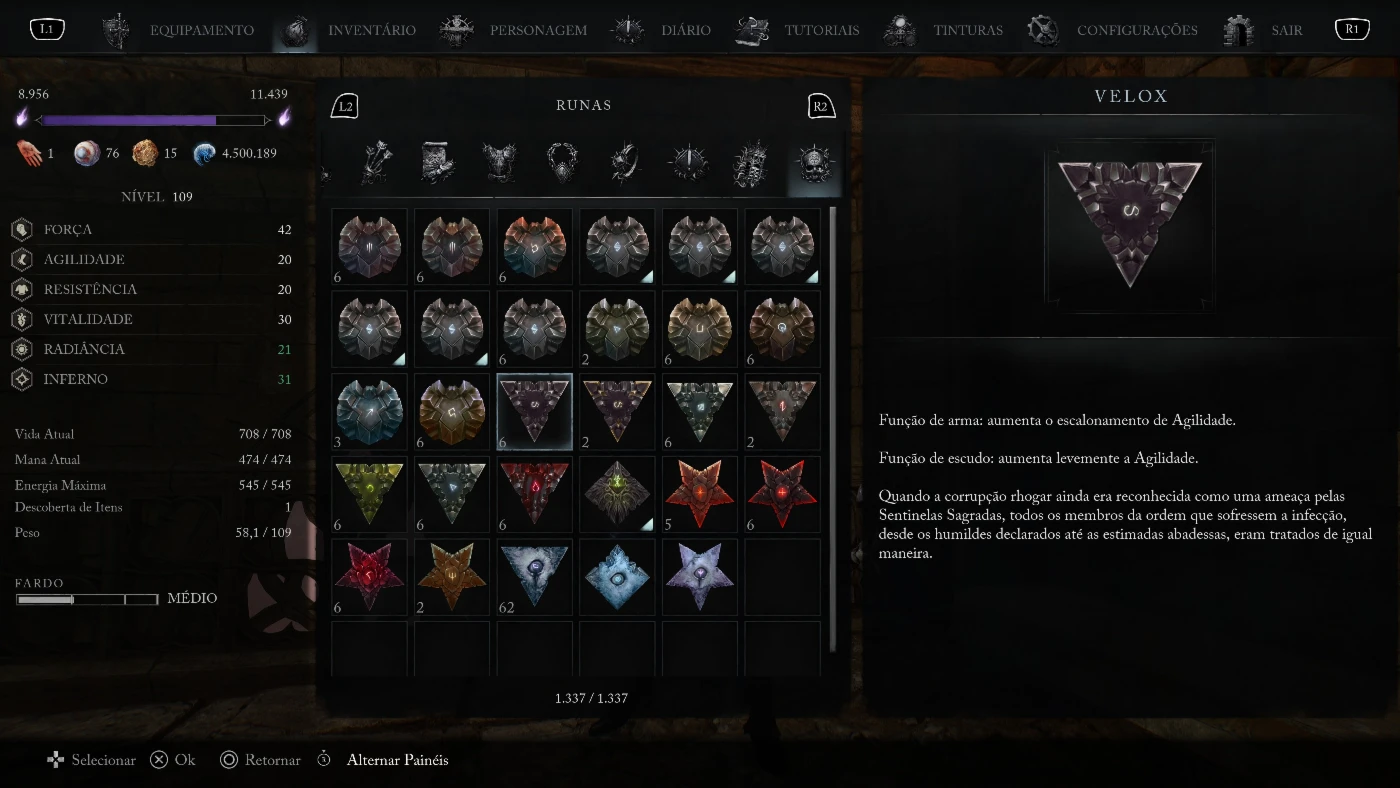Click the Fardo weight load bar
Viewport: 1400px width, 788px height.
pyautogui.click(x=87, y=599)
